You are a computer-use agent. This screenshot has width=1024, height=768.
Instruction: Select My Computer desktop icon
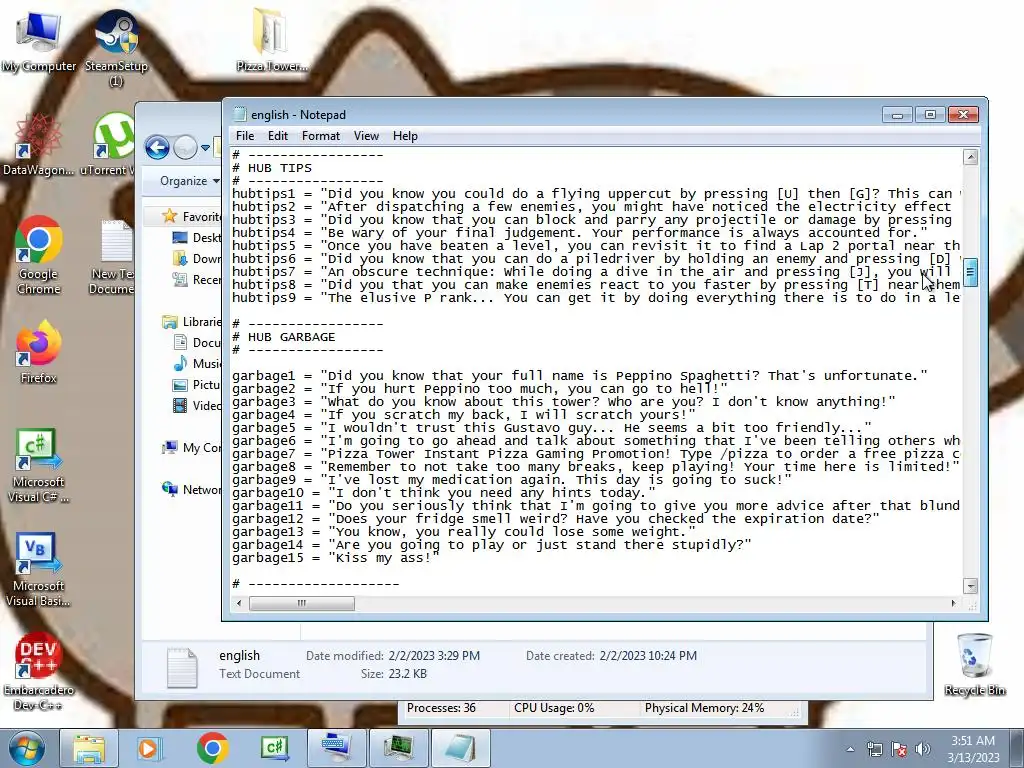click(x=39, y=42)
